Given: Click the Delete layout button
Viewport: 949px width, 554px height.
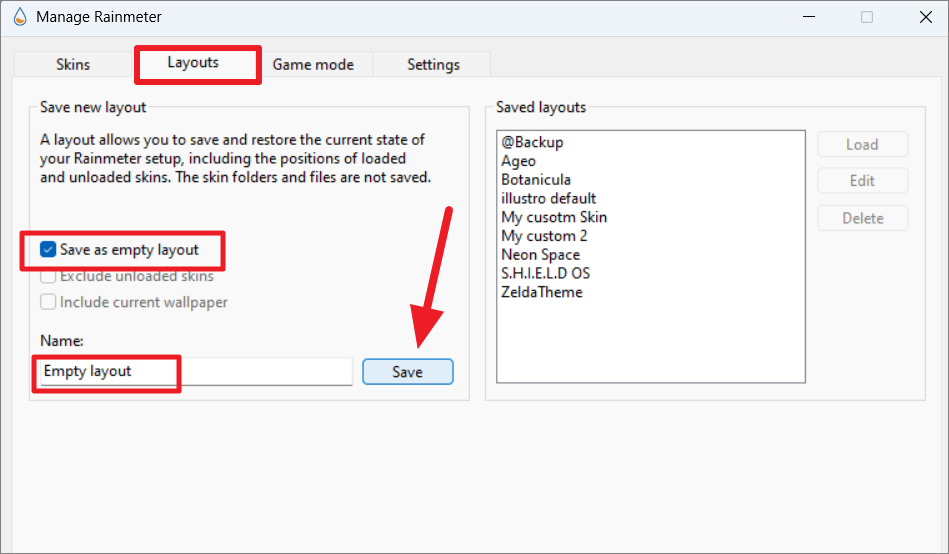Looking at the screenshot, I should [x=862, y=218].
